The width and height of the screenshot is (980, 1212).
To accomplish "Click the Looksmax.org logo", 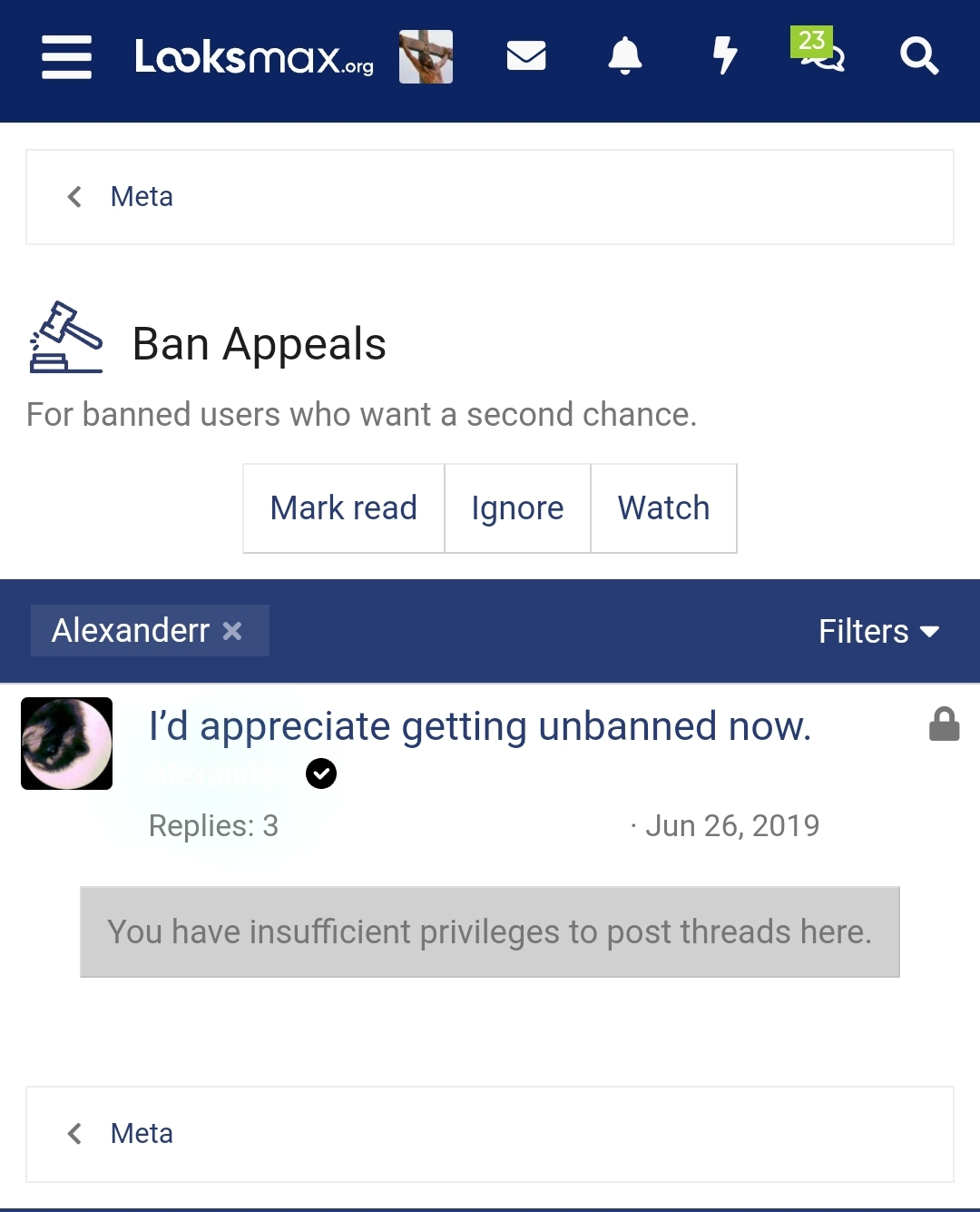I will click(253, 57).
